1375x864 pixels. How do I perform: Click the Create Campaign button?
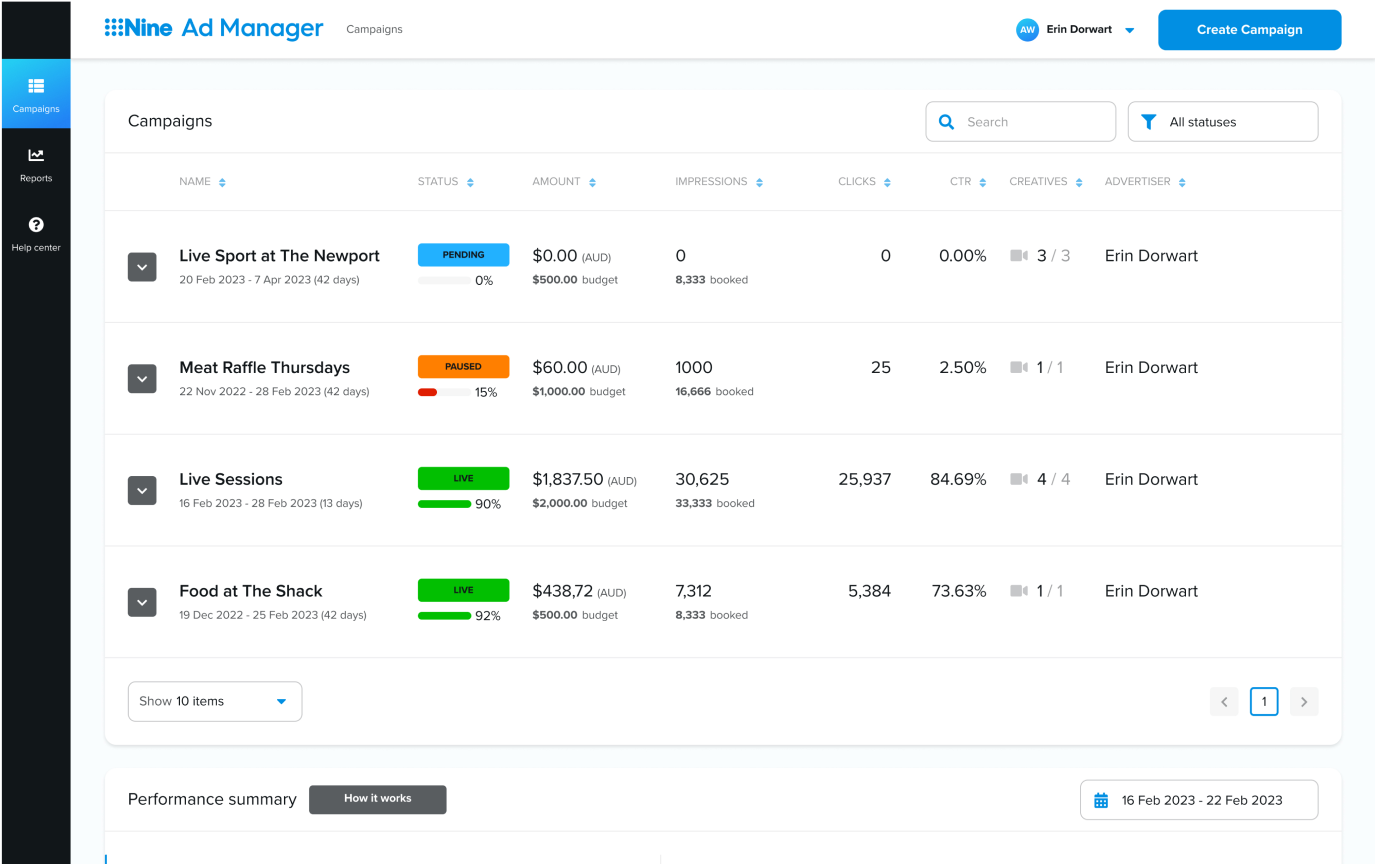pos(1248,29)
